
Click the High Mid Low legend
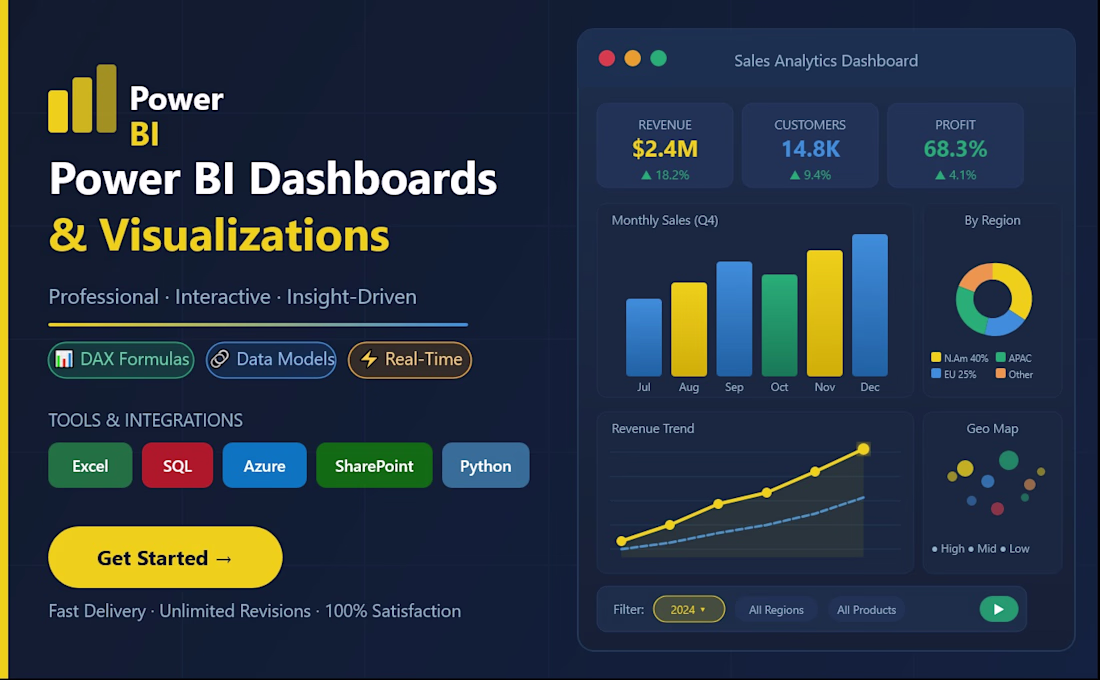(980, 549)
